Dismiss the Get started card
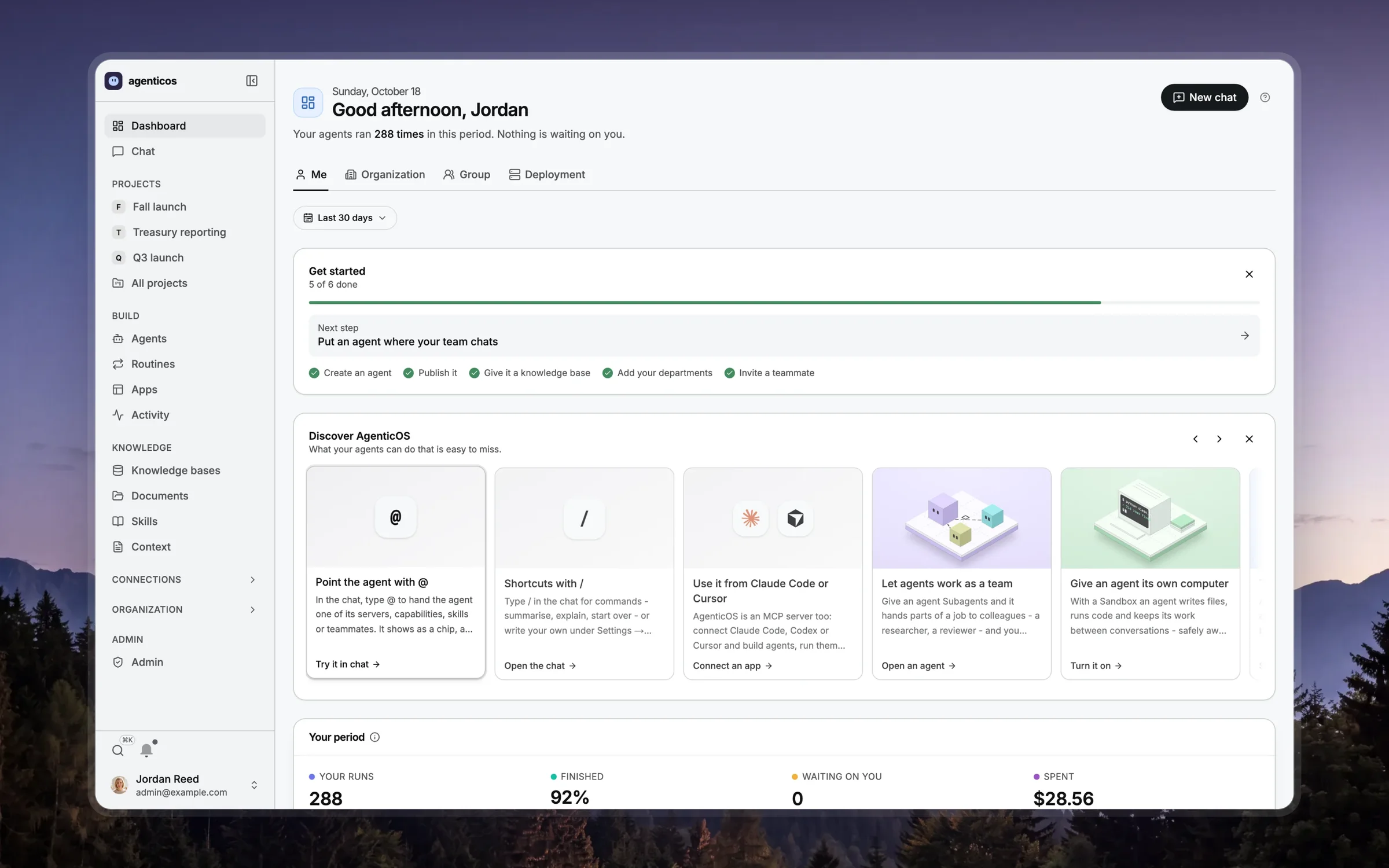Viewport: 1389px width, 868px height. pyautogui.click(x=1249, y=274)
